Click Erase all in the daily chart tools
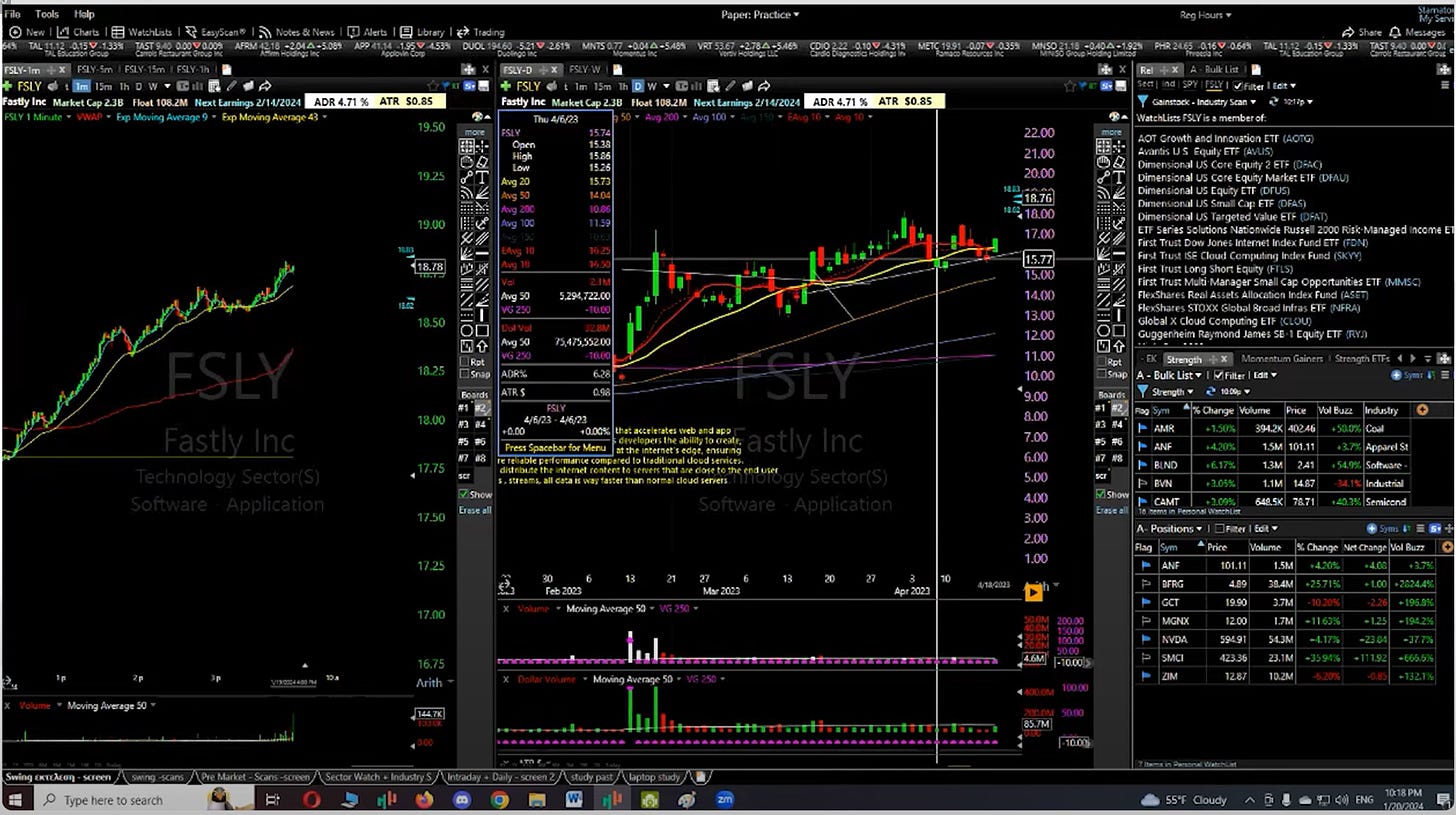This screenshot has width=1456, height=815. point(1111,510)
